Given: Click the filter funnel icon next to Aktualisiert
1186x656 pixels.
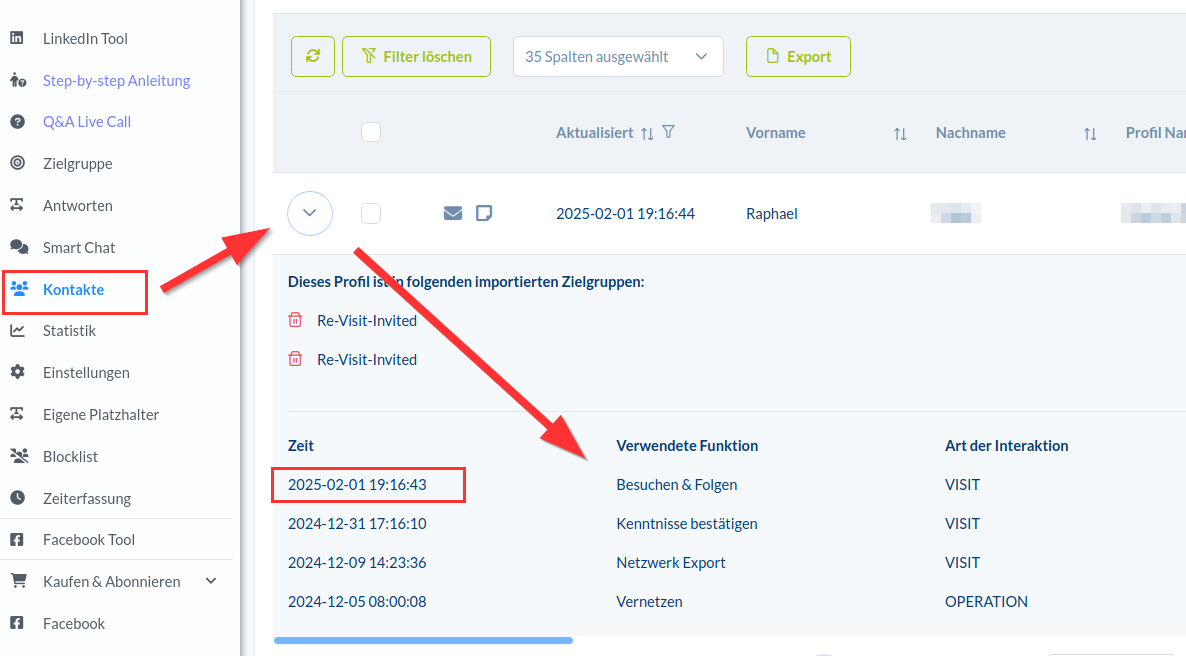Looking at the screenshot, I should (x=669, y=132).
